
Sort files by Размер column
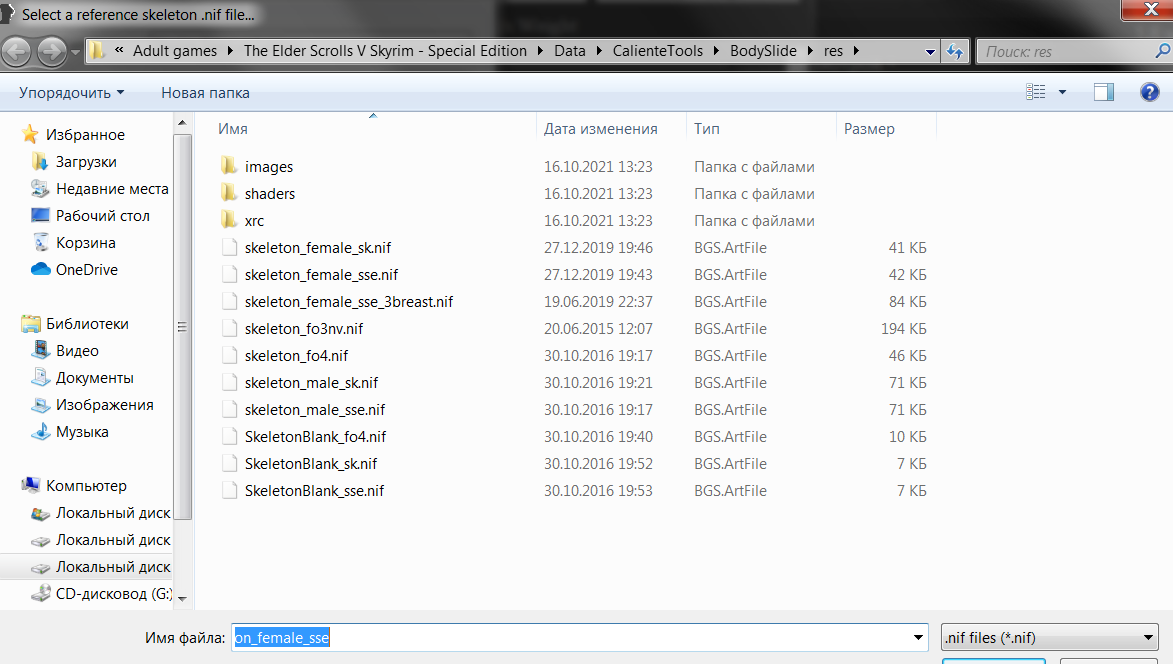[869, 129]
